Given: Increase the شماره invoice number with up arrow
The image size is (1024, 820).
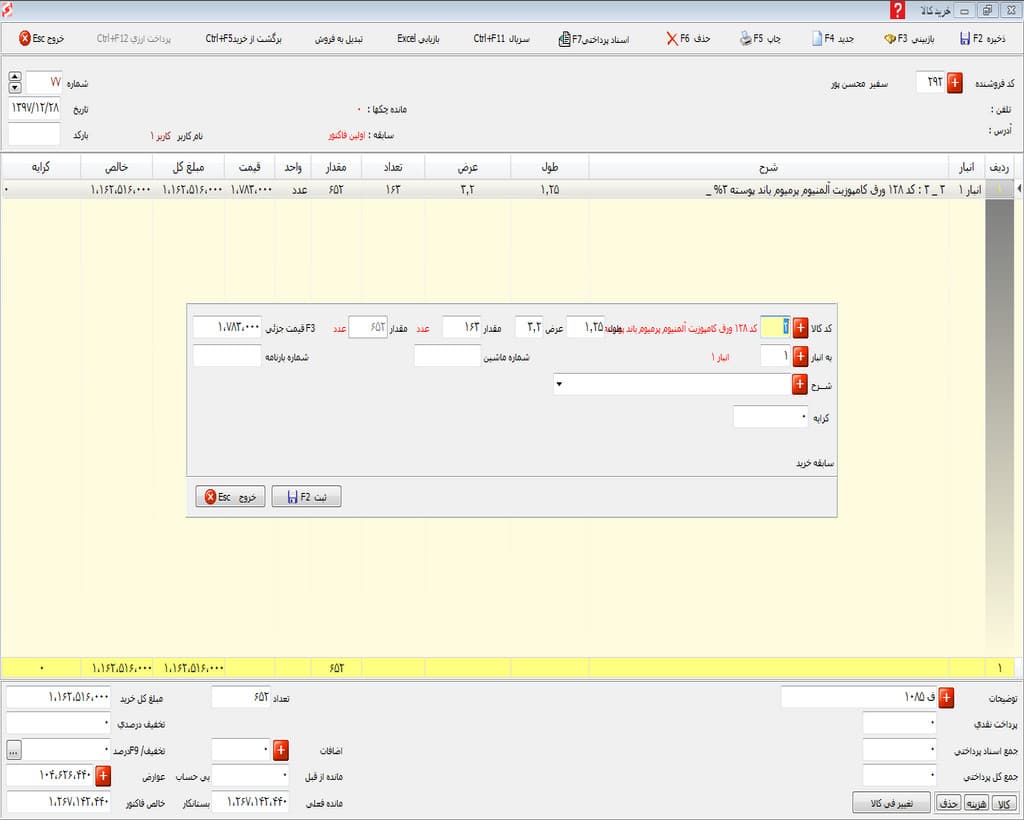Looking at the screenshot, I should [x=15, y=77].
